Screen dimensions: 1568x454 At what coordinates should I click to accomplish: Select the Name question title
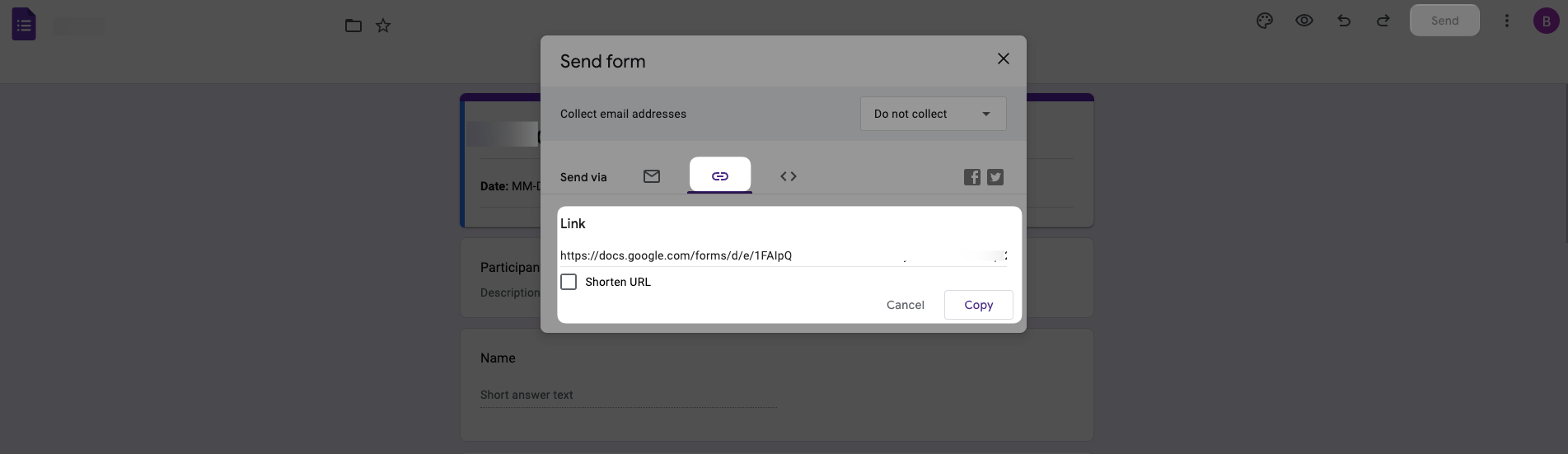pos(498,358)
